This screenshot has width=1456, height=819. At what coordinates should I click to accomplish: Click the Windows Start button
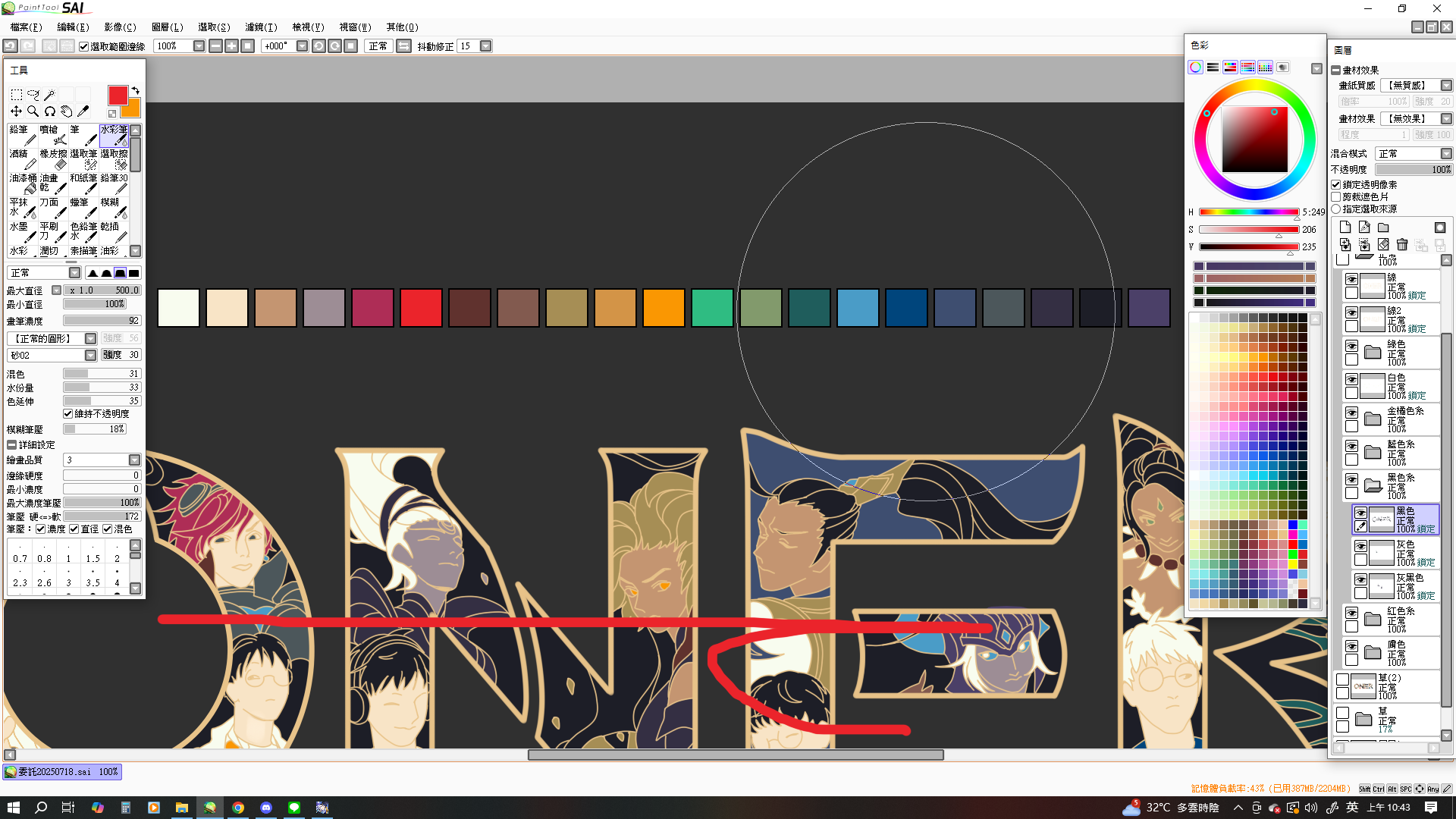pos(13,808)
